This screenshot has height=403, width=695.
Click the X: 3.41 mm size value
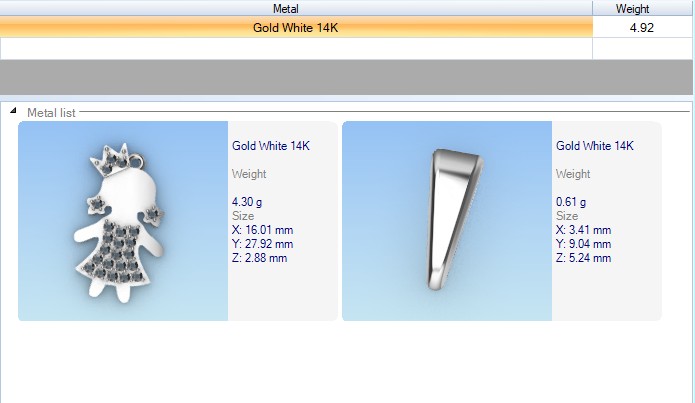(583, 229)
